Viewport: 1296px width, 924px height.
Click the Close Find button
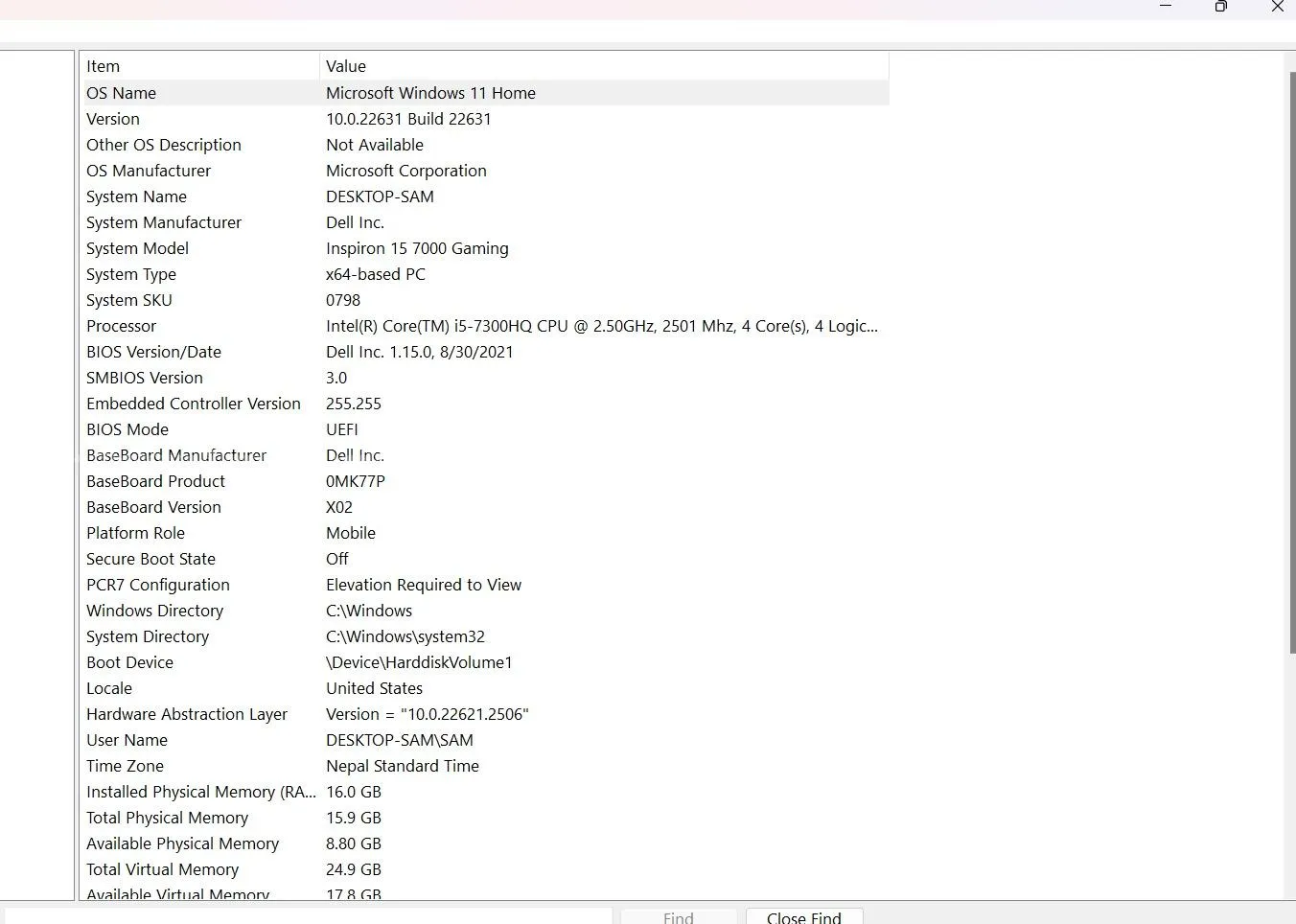tap(803, 917)
